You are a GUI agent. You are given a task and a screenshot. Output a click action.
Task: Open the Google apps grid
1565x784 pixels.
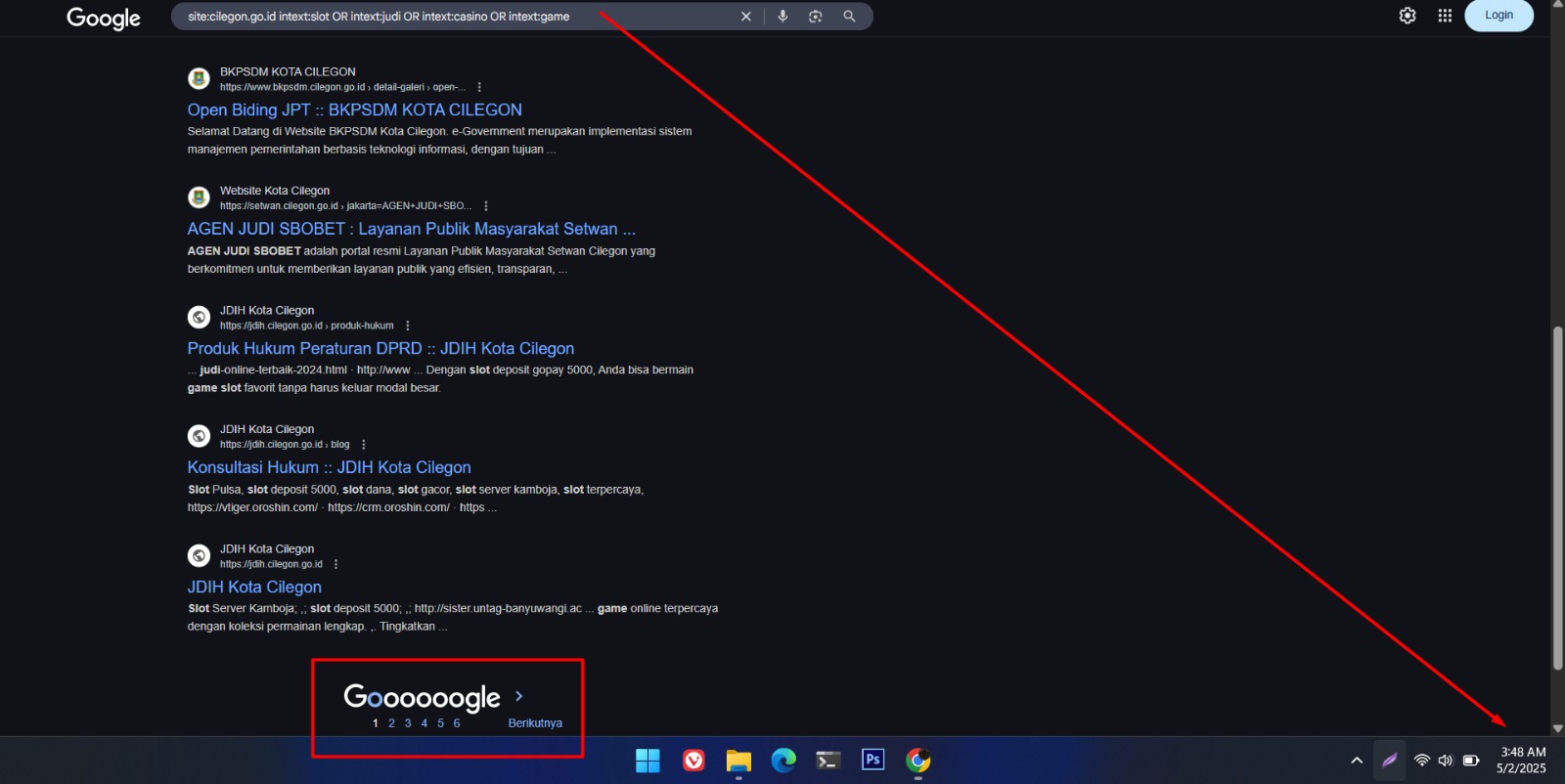(1445, 16)
